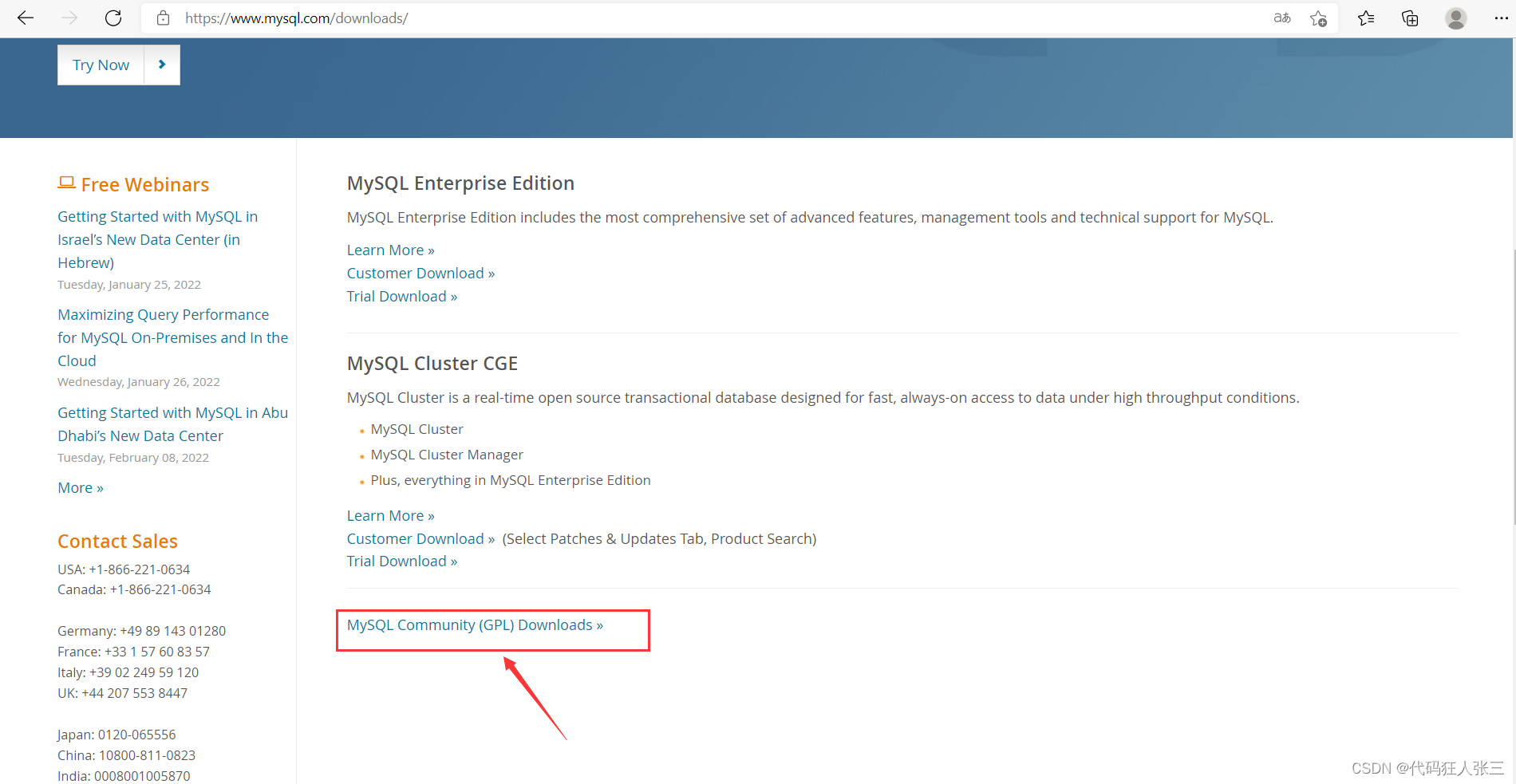Reload the current page
The image size is (1516, 784).
pyautogui.click(x=113, y=18)
